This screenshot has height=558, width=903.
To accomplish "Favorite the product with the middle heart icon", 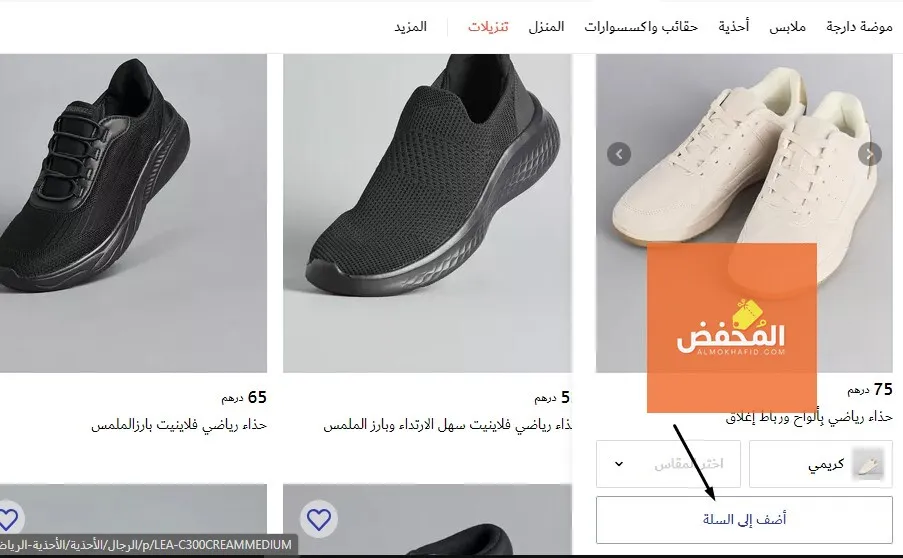I will pyautogui.click(x=318, y=519).
